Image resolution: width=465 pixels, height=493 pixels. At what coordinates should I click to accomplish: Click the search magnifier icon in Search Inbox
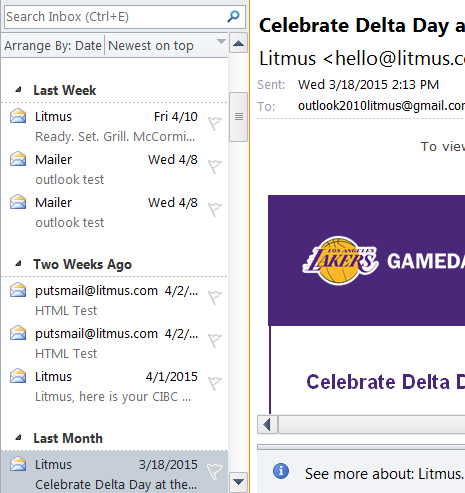pyautogui.click(x=233, y=16)
